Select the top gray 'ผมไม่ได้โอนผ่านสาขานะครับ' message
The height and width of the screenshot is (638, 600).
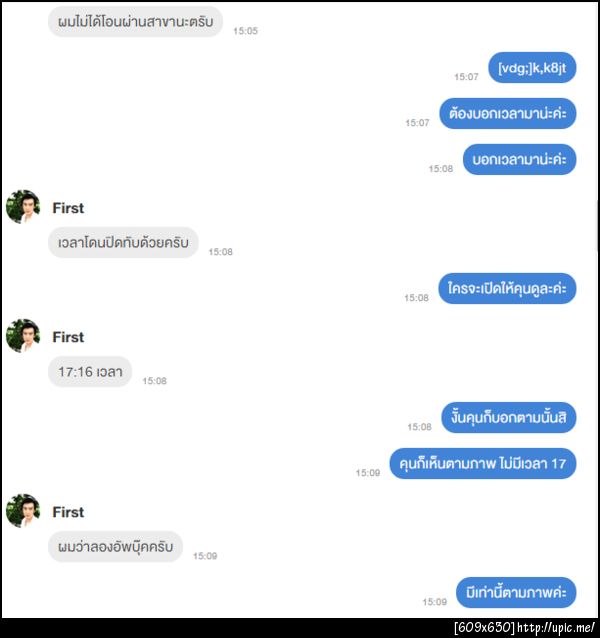135,22
